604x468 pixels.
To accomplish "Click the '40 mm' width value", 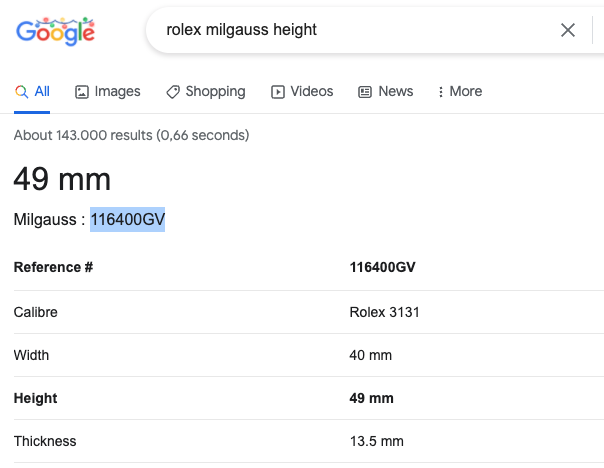I will coord(371,355).
